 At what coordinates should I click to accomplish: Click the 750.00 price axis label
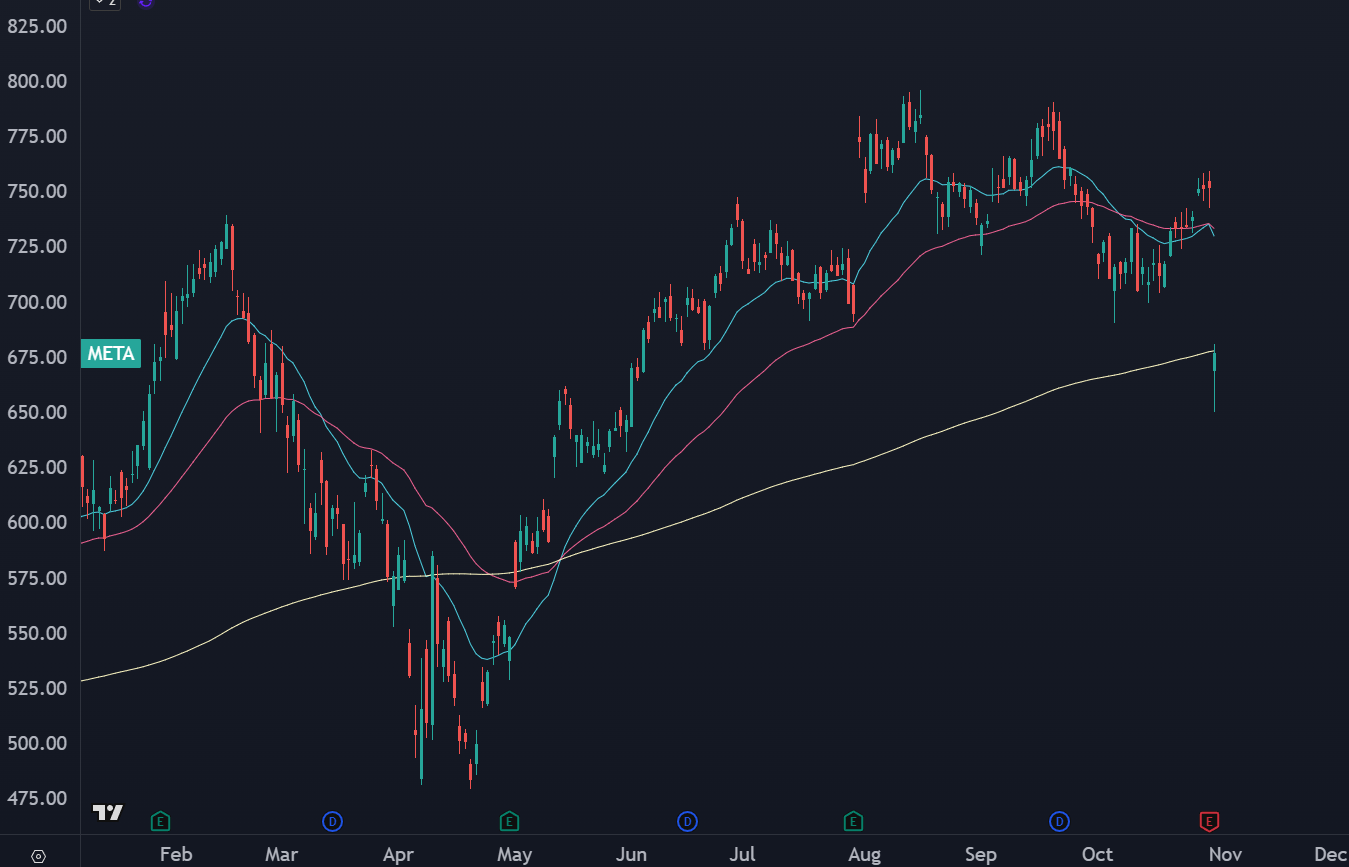[37, 191]
